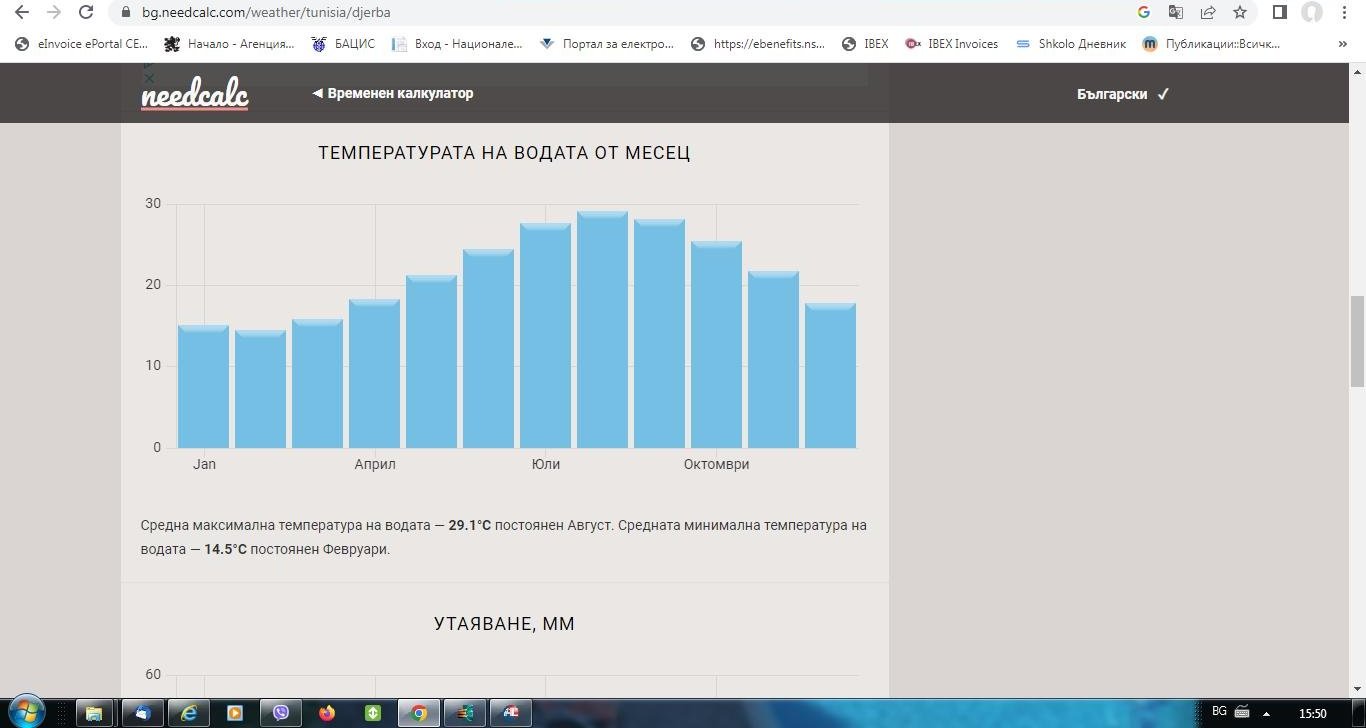Open the Временен калкулатор link
1366x728 pixels.
(392, 93)
